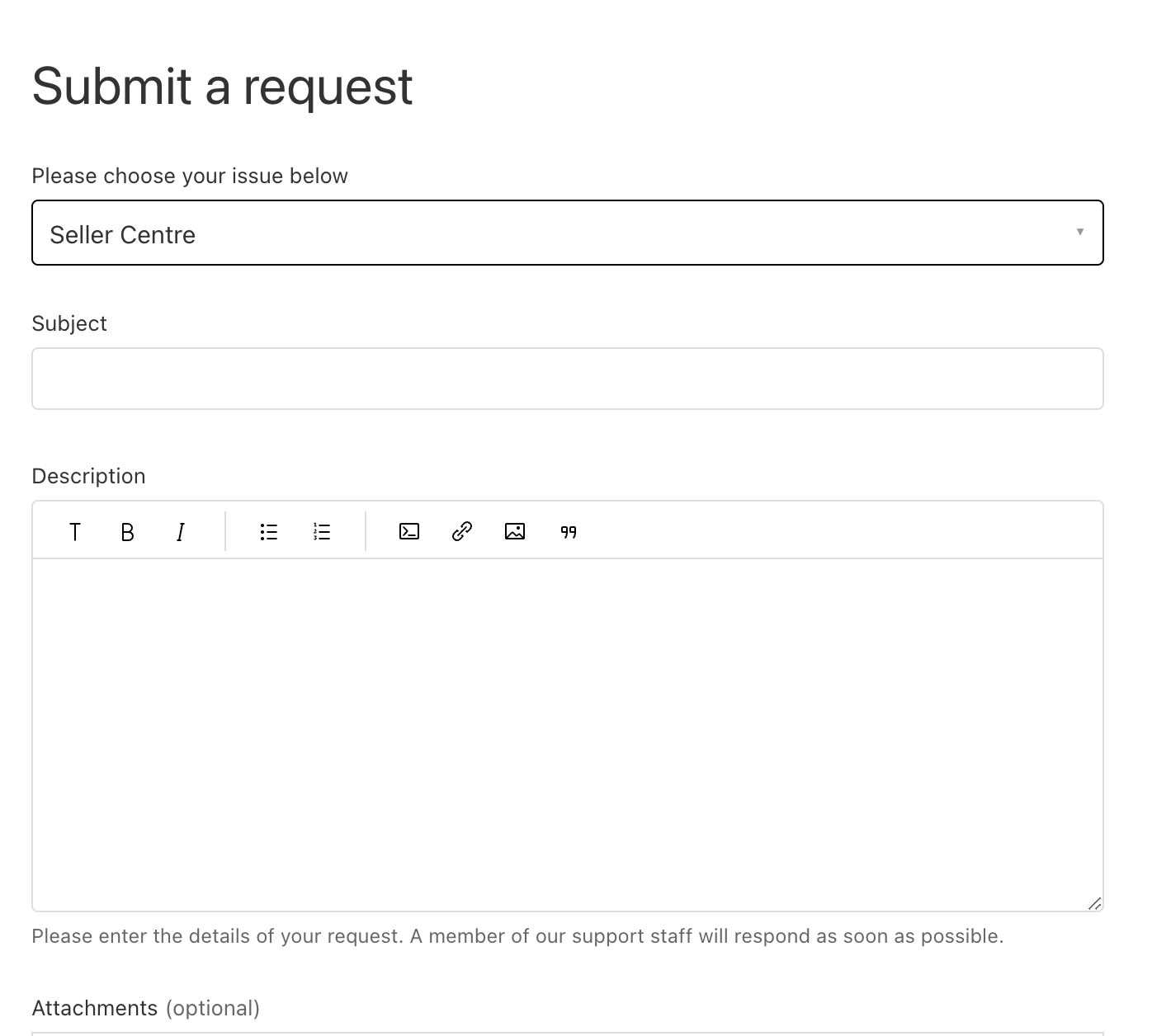Open the text style paragraph tool
Viewport: 1152px width, 1036px height.
pyautogui.click(x=75, y=532)
